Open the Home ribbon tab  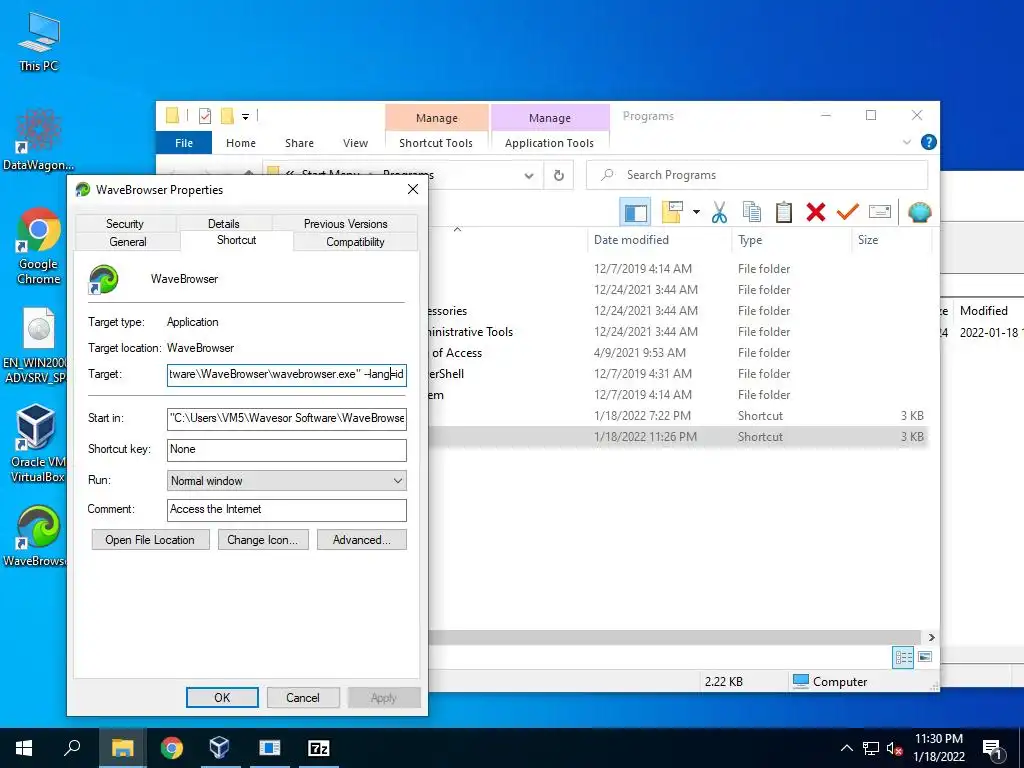click(241, 143)
